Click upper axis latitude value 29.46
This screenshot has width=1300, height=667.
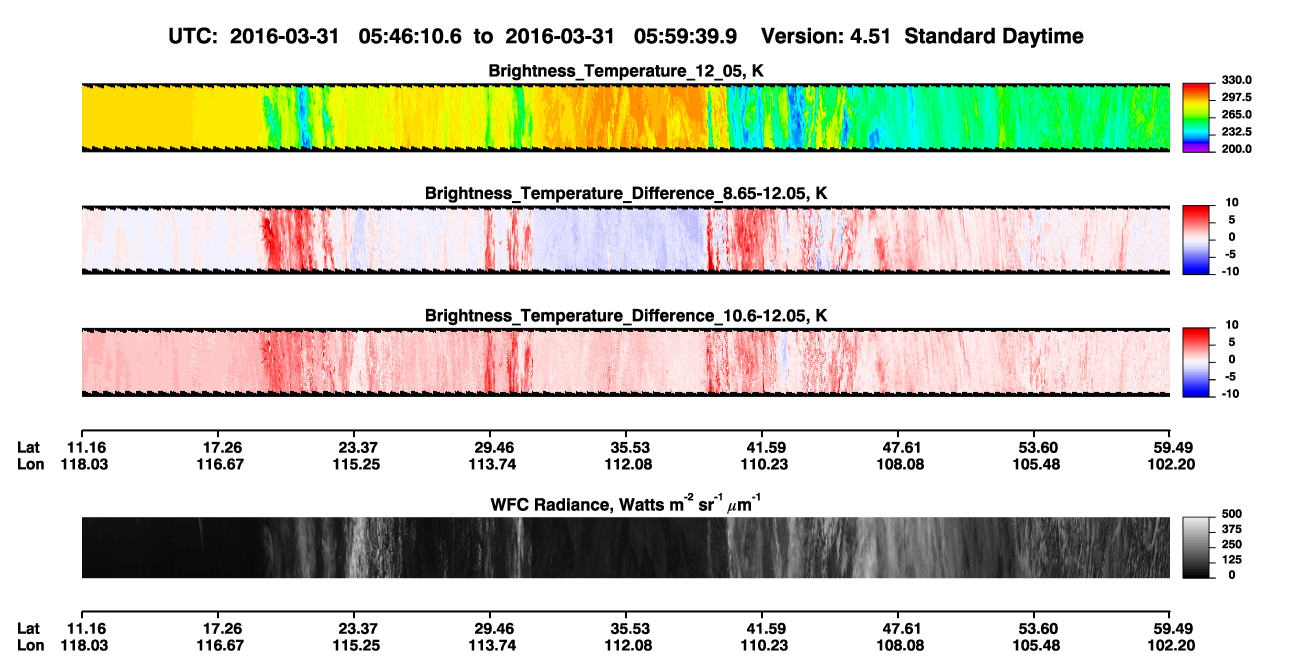pyautogui.click(x=490, y=448)
